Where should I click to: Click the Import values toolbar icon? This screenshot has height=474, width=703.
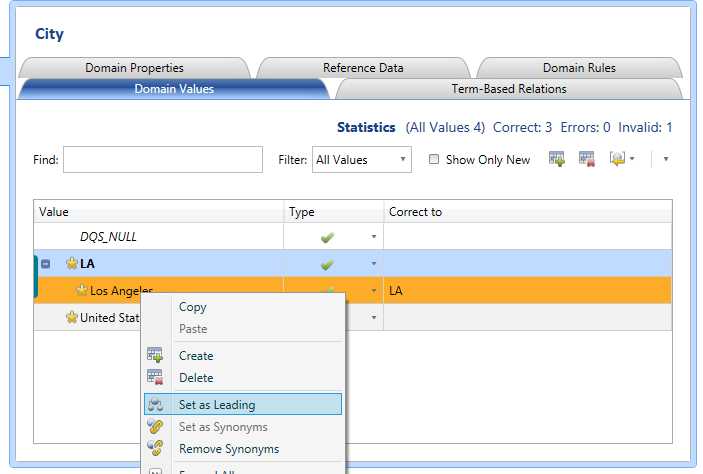point(617,159)
